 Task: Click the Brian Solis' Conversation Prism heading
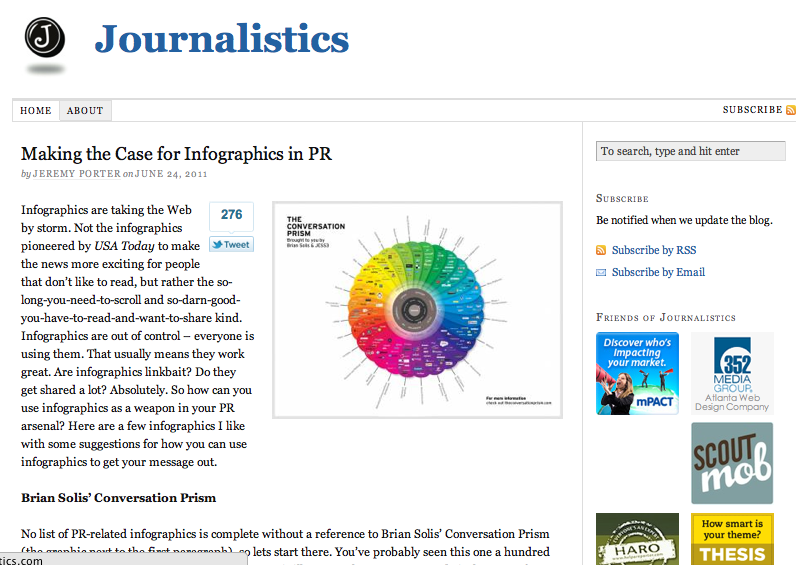[x=119, y=498]
